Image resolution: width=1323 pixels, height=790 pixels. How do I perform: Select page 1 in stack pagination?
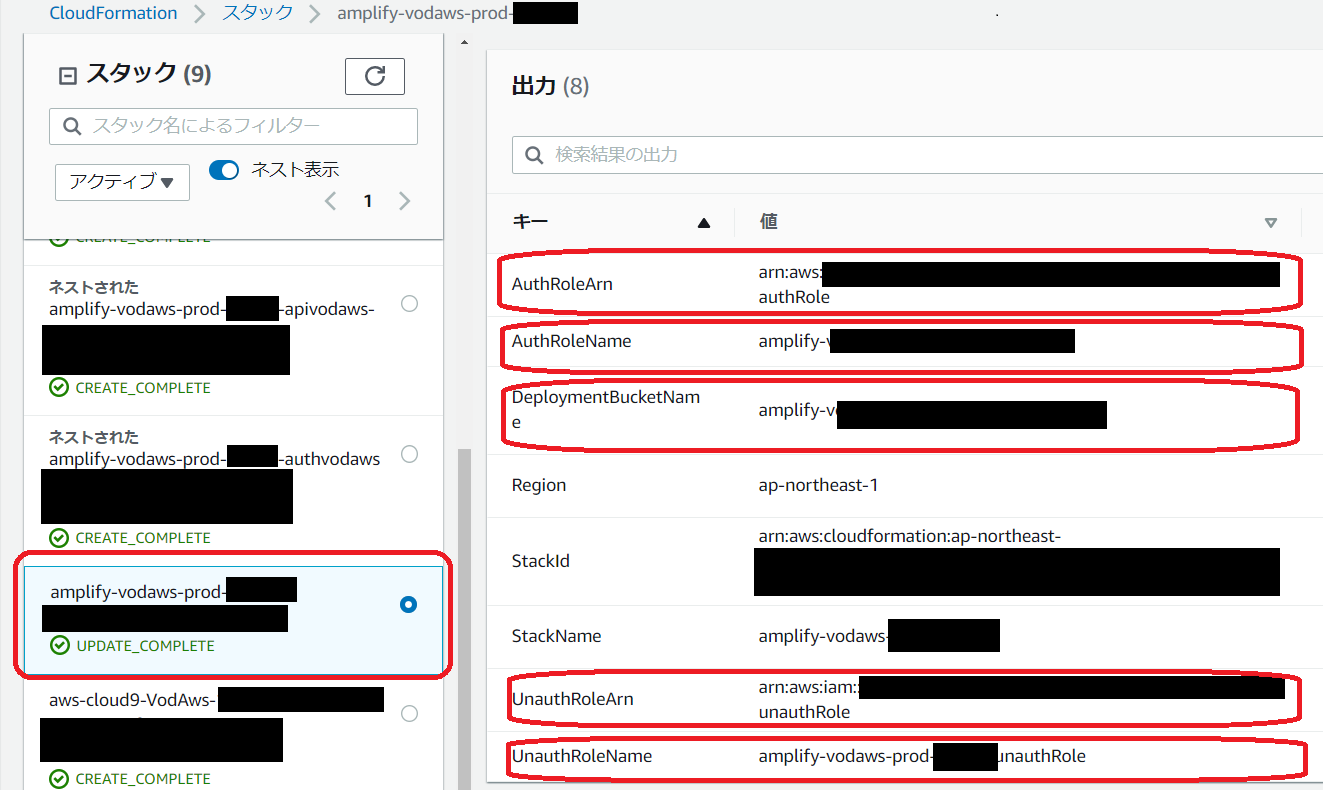click(368, 201)
